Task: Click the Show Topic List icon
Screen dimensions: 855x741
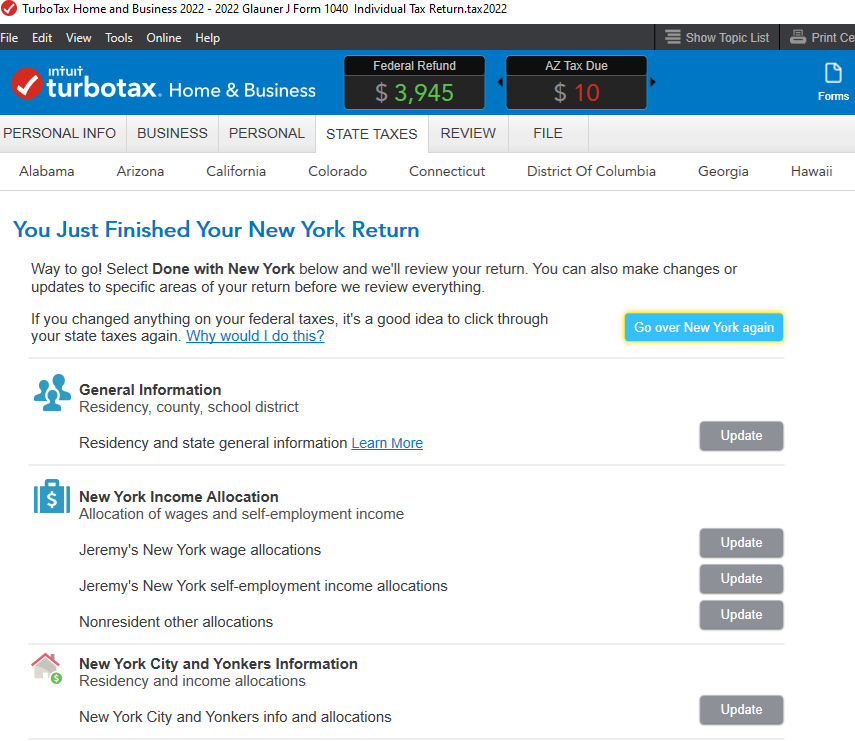Action: pos(672,37)
